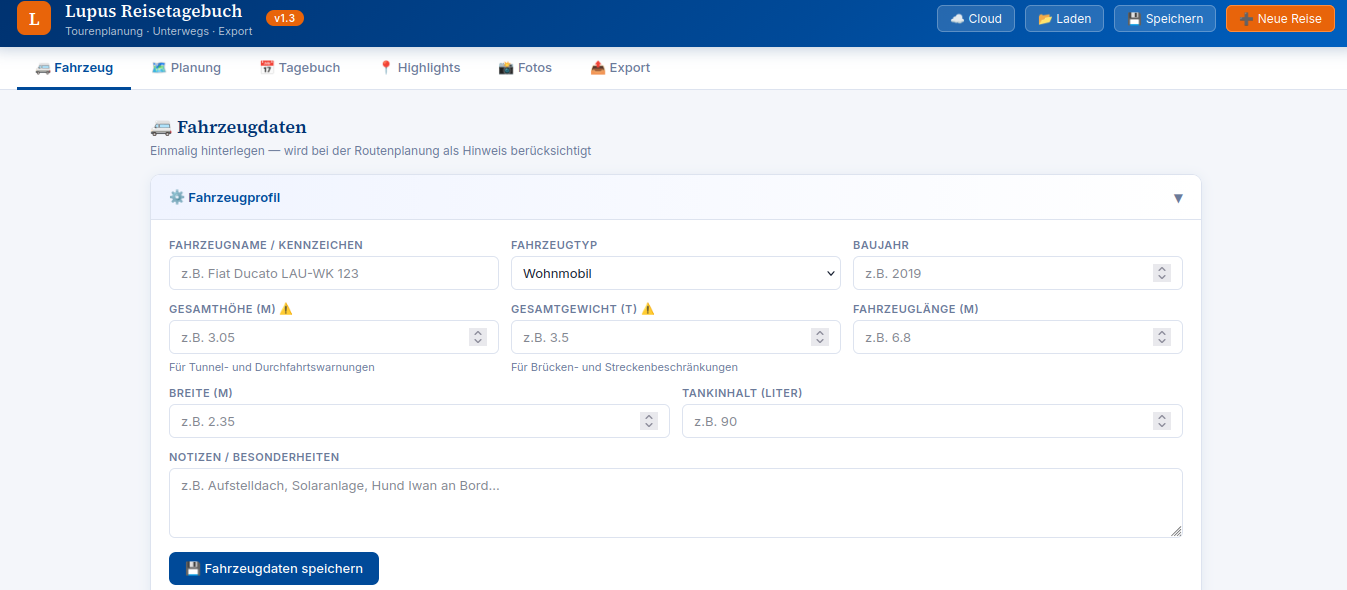Save vehicle data with Fahrzeugdaten speichern

pyautogui.click(x=274, y=569)
